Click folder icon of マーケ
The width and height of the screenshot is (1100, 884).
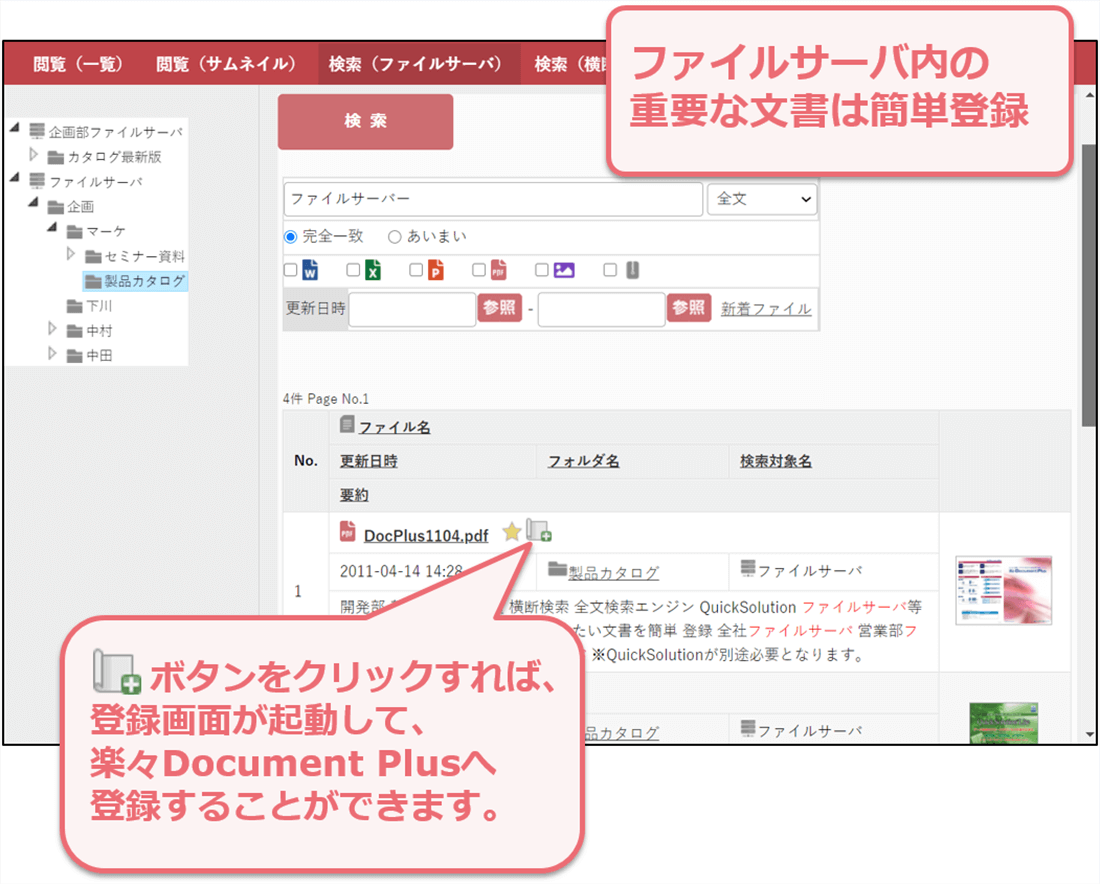click(75, 231)
